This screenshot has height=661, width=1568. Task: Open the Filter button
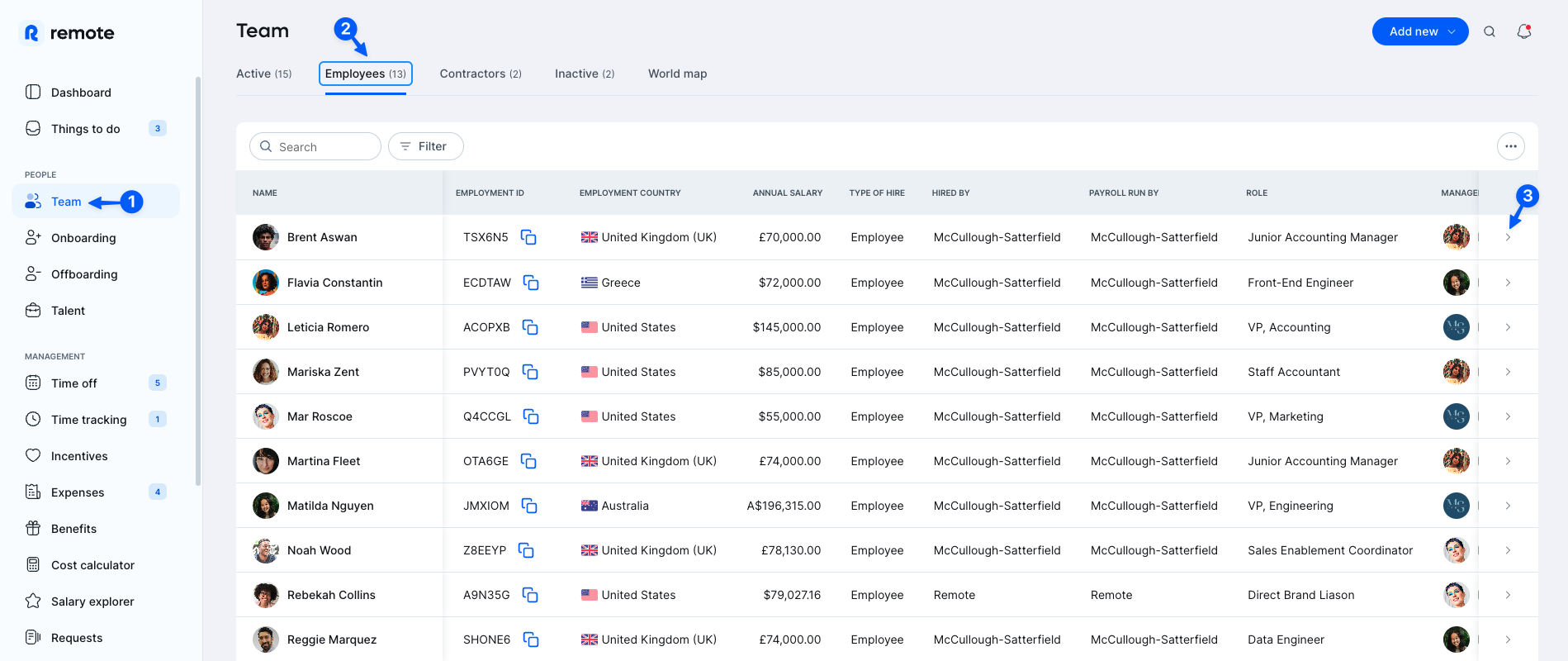tap(426, 146)
